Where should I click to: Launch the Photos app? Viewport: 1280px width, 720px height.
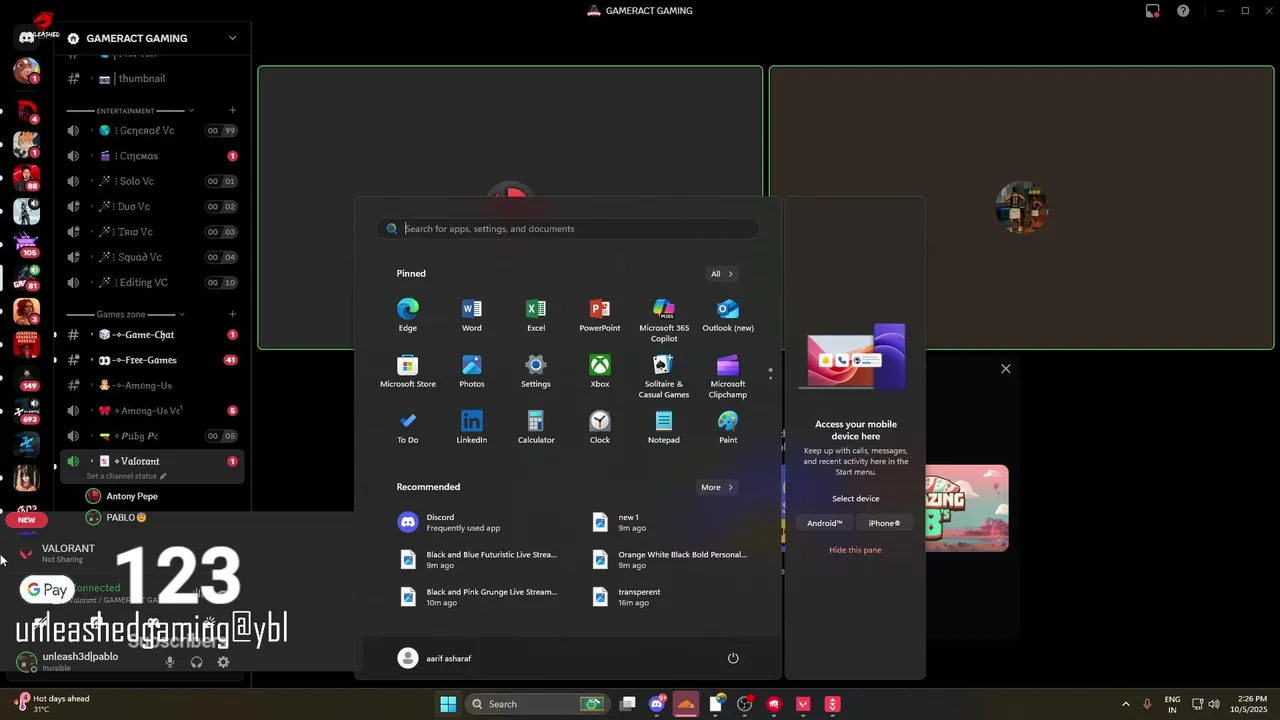(471, 371)
